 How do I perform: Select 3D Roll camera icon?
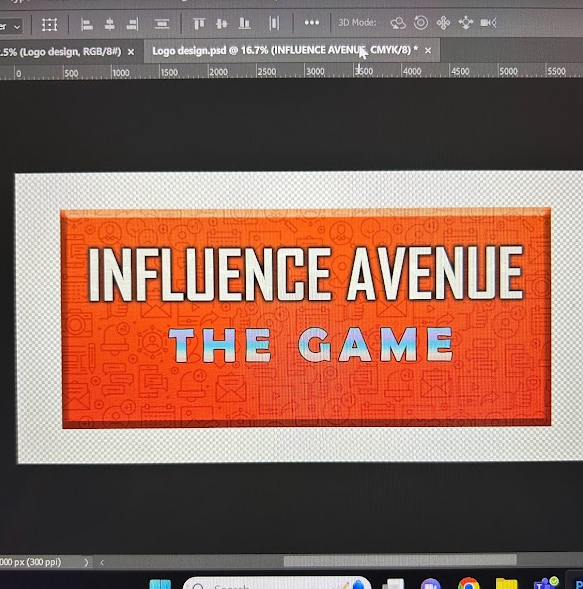[421, 23]
